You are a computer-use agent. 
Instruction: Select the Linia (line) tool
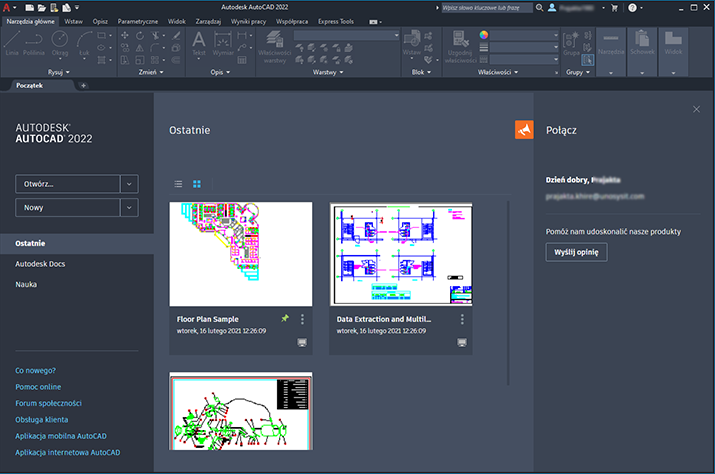12,43
